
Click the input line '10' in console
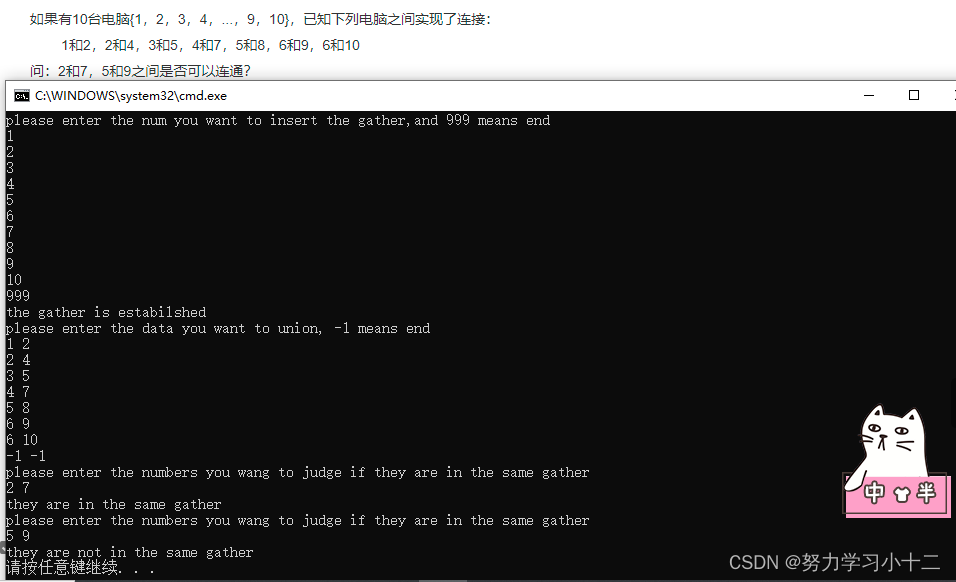coord(14,280)
